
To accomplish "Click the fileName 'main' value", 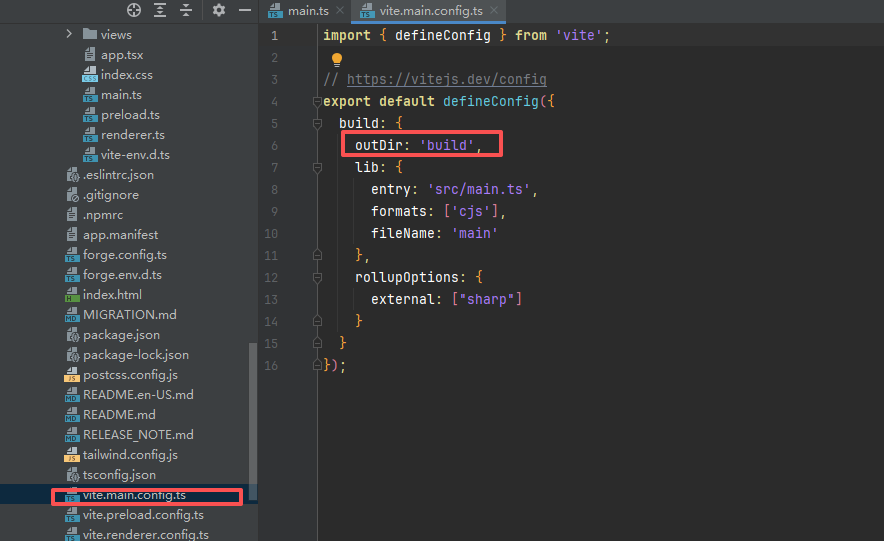I will point(475,233).
